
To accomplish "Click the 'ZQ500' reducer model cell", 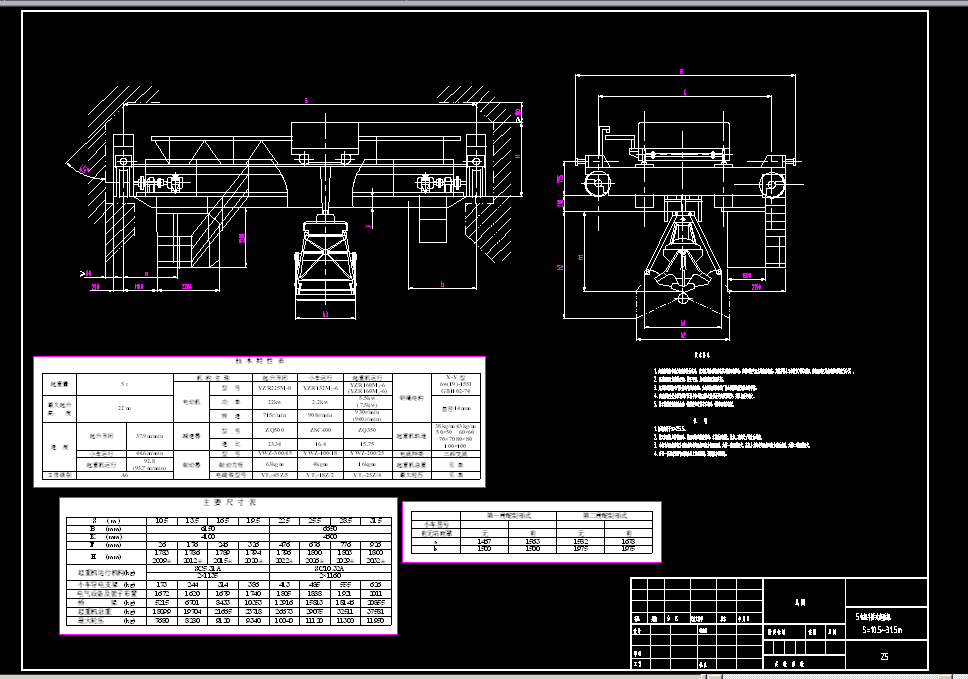I will point(274,430).
